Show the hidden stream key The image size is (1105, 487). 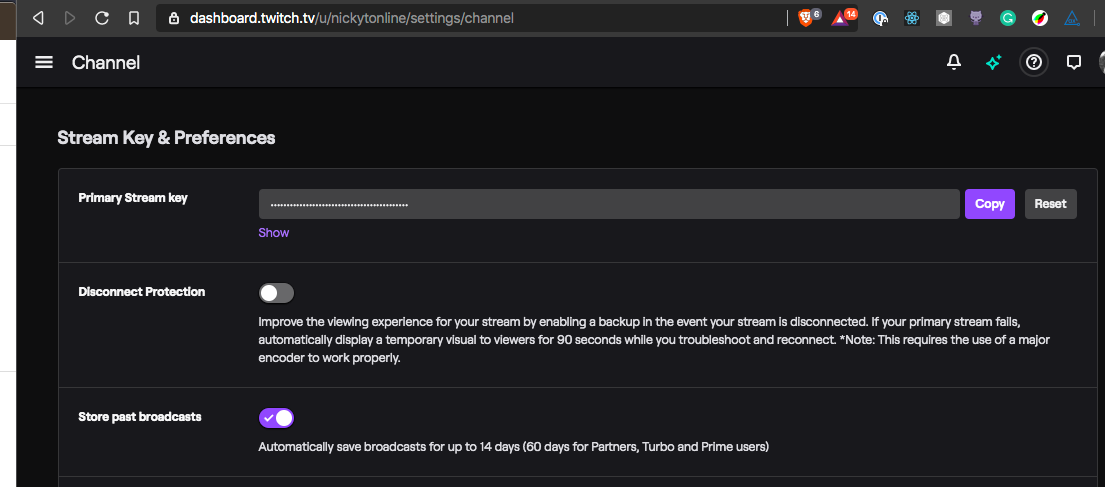(273, 233)
